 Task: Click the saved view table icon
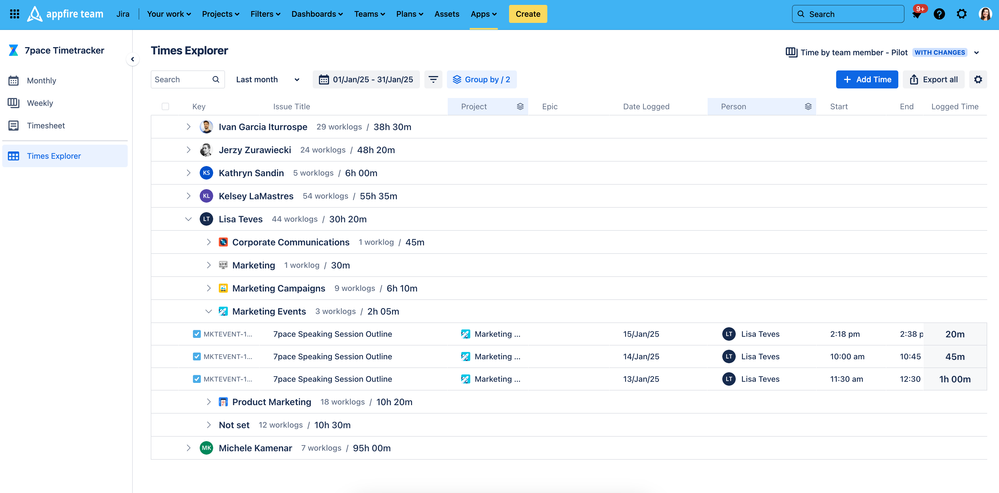(x=791, y=52)
